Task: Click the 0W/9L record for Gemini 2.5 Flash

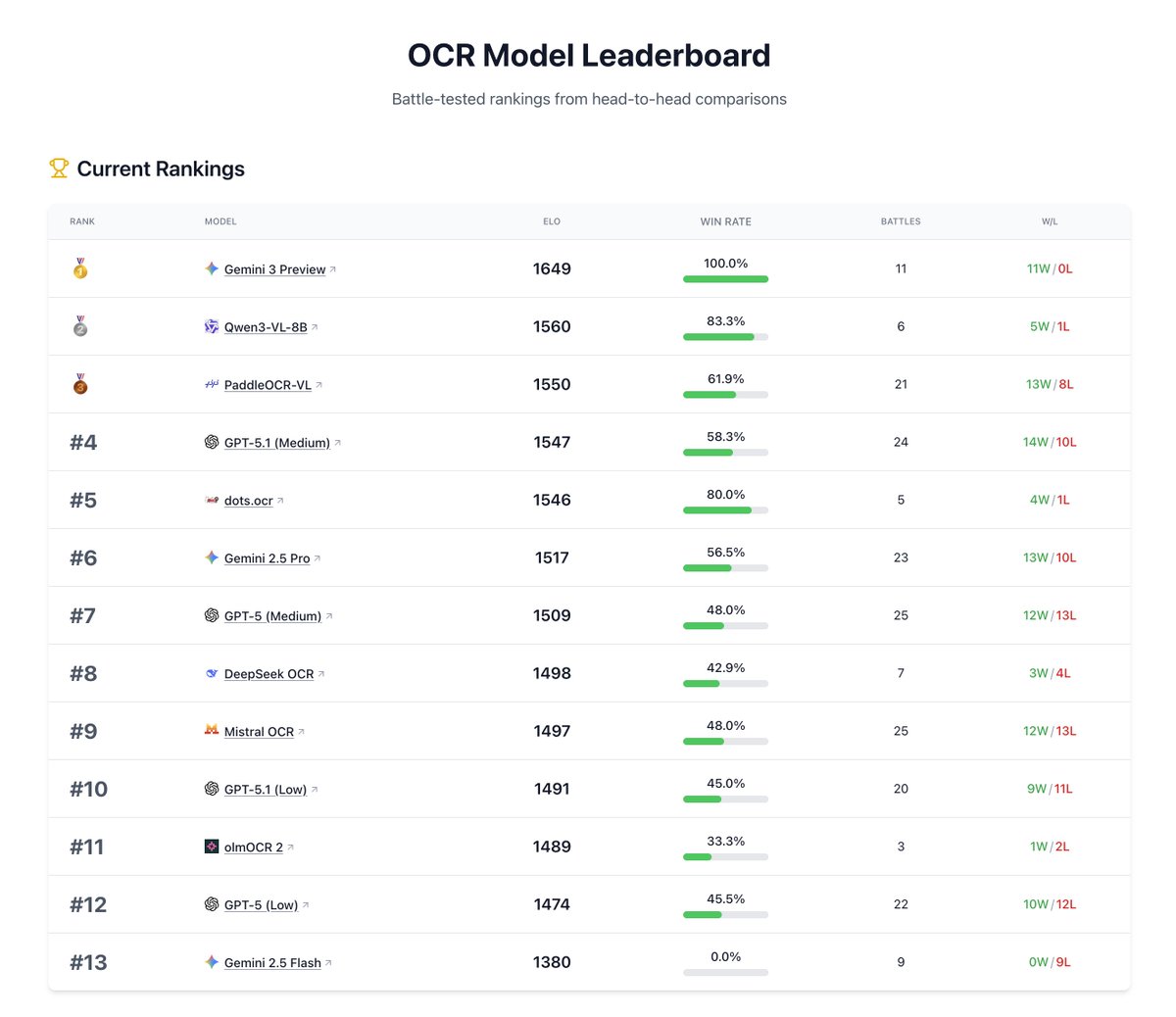Action: [1050, 962]
